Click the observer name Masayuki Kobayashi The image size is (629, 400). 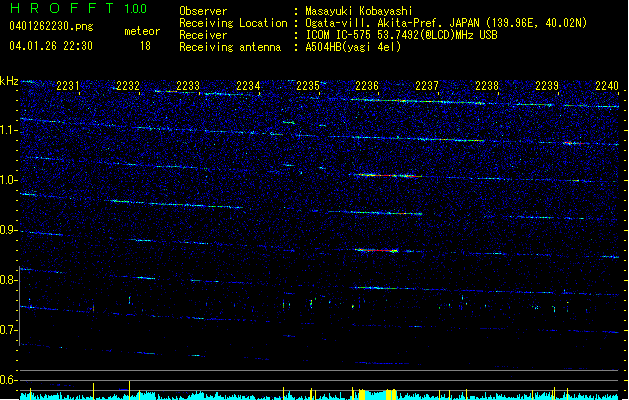tap(359, 11)
